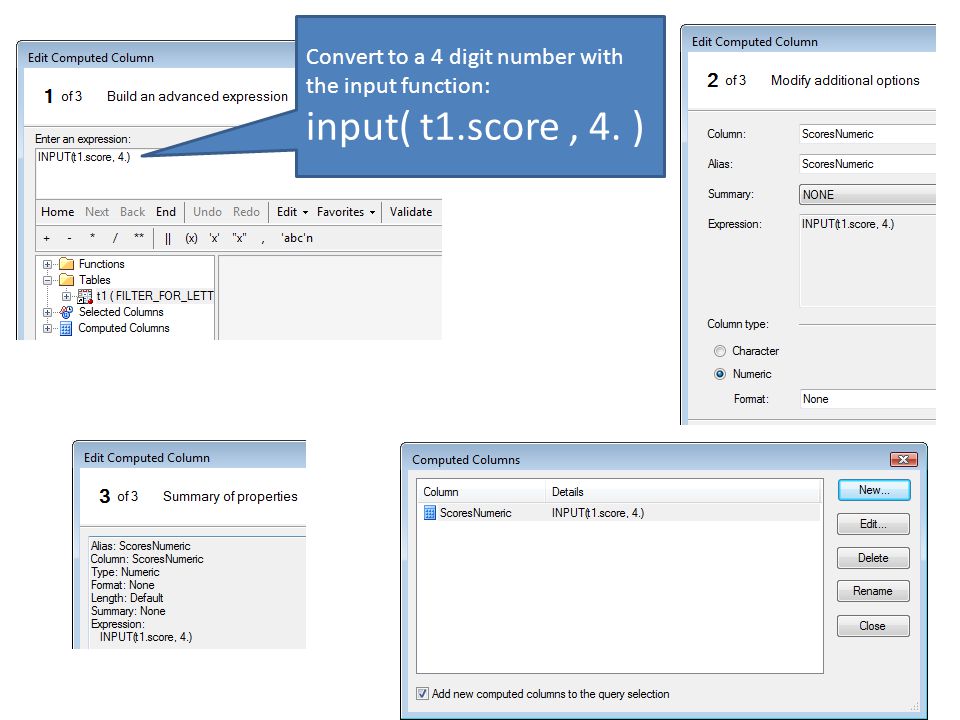Insert the multiply asterisk operator

pyautogui.click(x=92, y=238)
